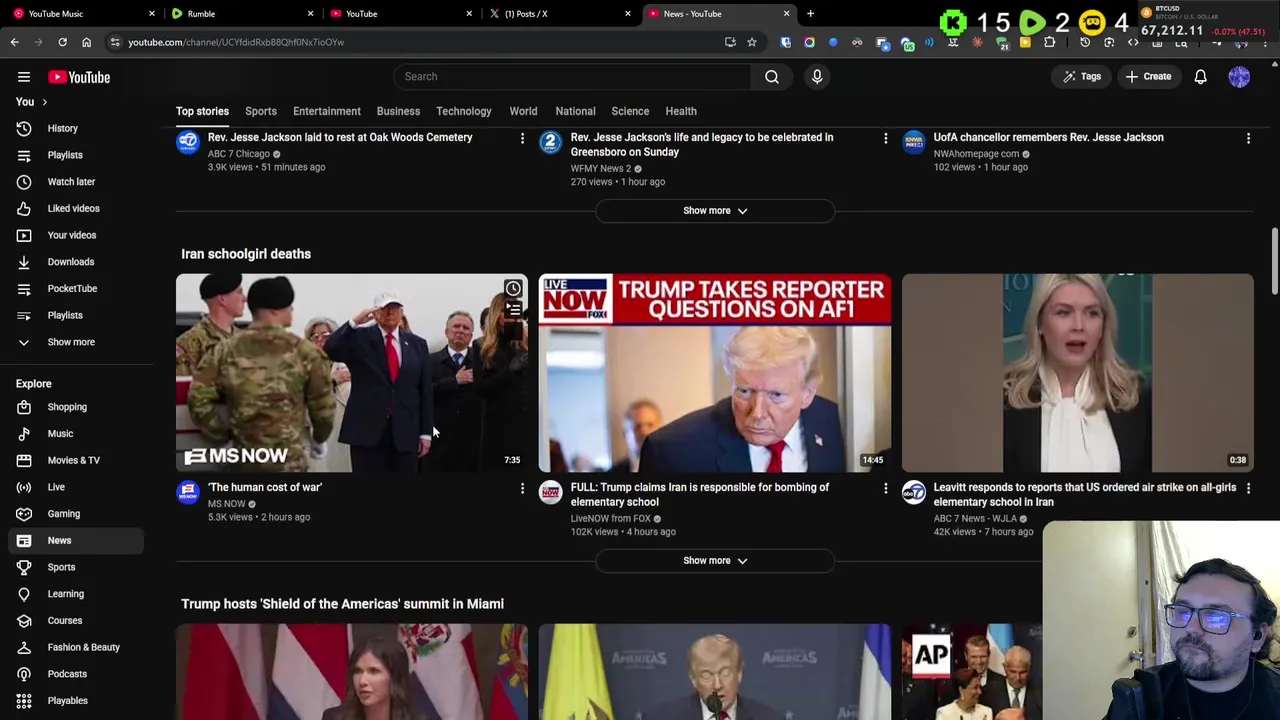Click the Tags button
This screenshot has height=720, width=1280.
pyautogui.click(x=1081, y=77)
